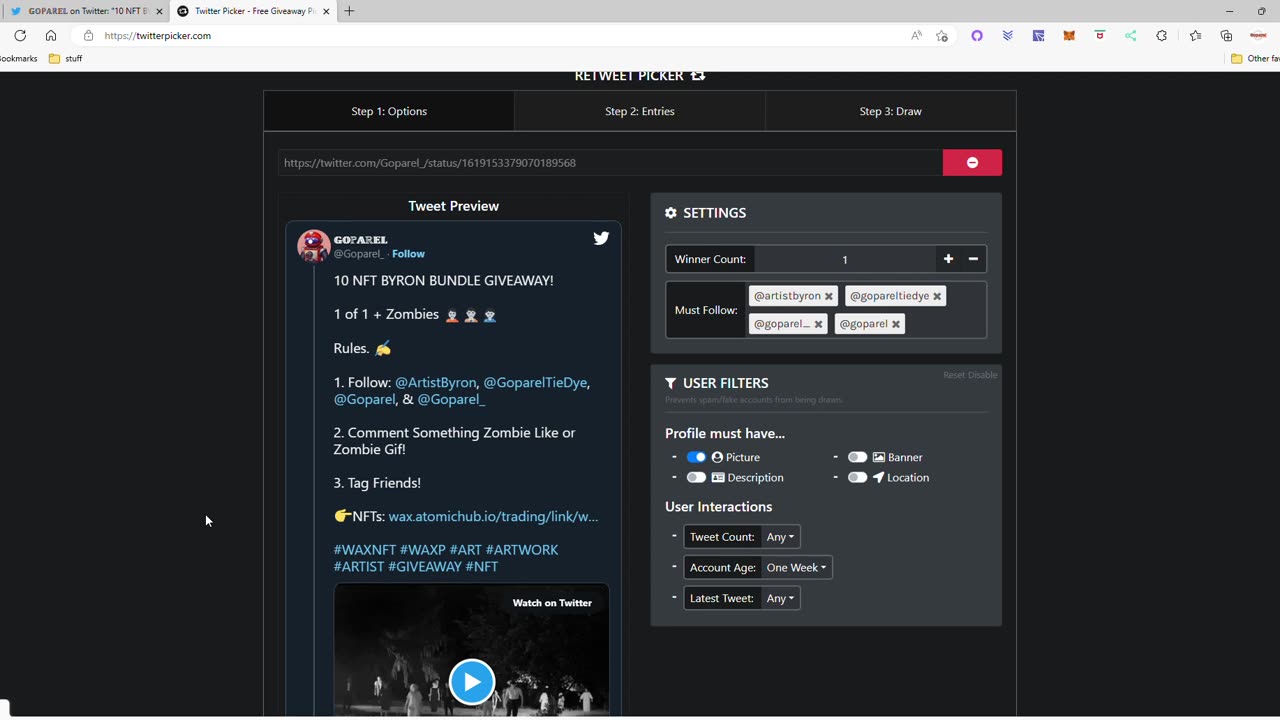Switch to Step 2: Entries tab
The image size is (1280, 720).
(640, 111)
